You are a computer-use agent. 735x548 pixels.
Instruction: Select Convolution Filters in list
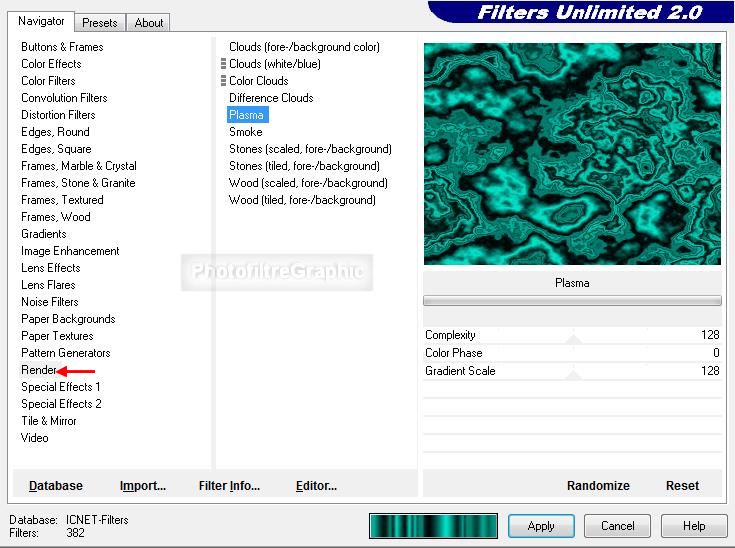64,98
